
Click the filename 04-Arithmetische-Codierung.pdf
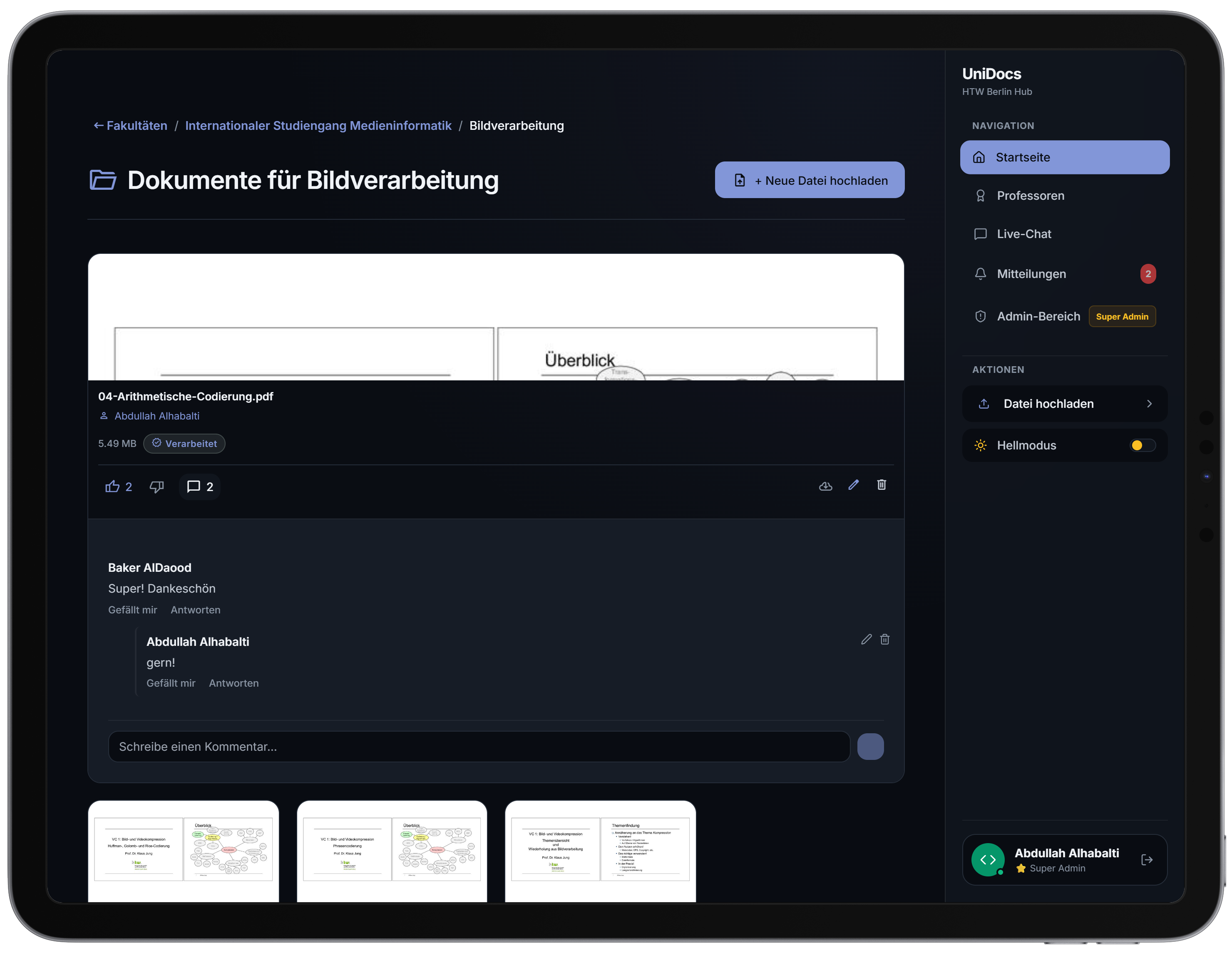[186, 397]
